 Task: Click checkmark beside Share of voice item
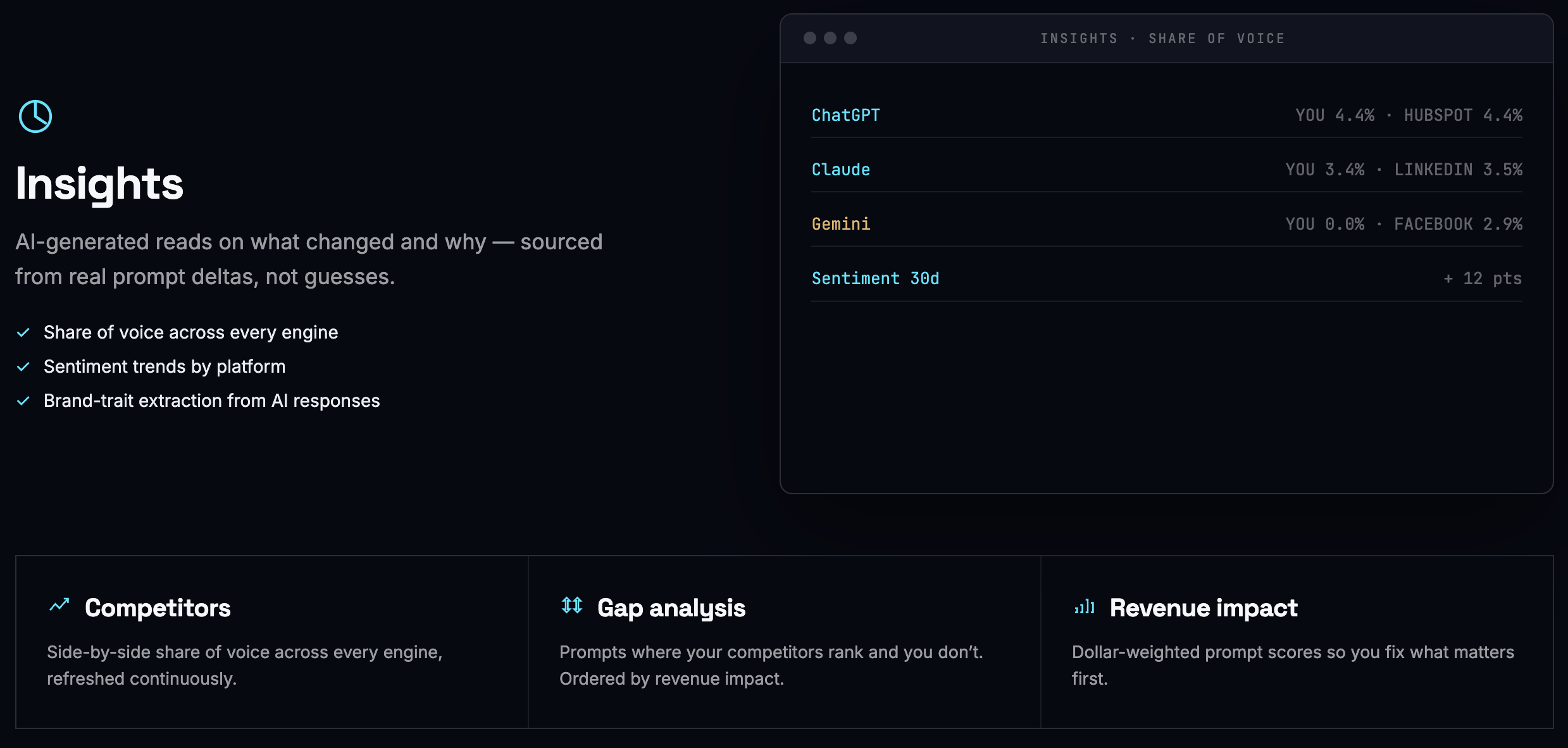click(x=23, y=333)
